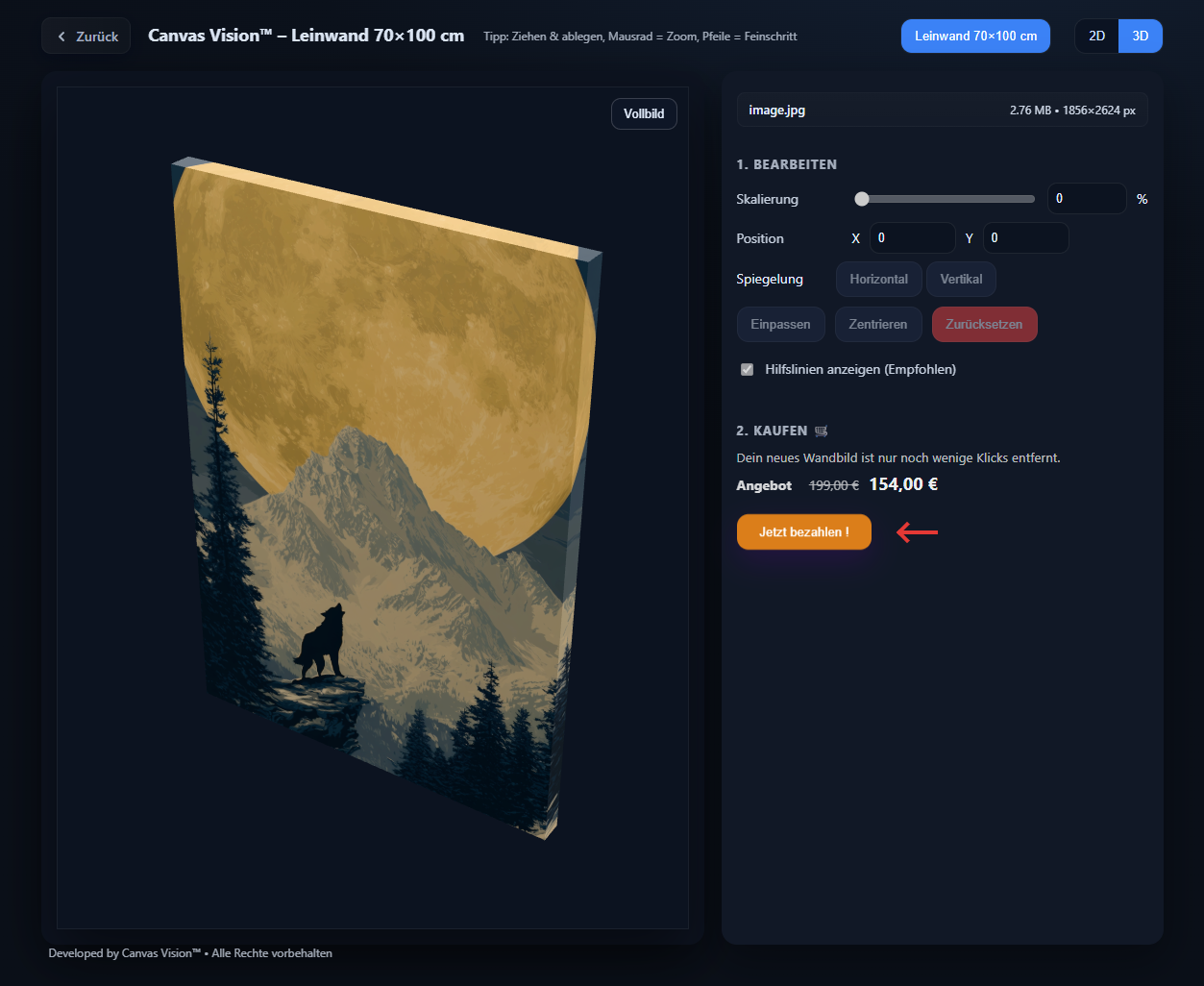Click the Position Y input field
The width and height of the screenshot is (1204, 986).
(x=1025, y=238)
